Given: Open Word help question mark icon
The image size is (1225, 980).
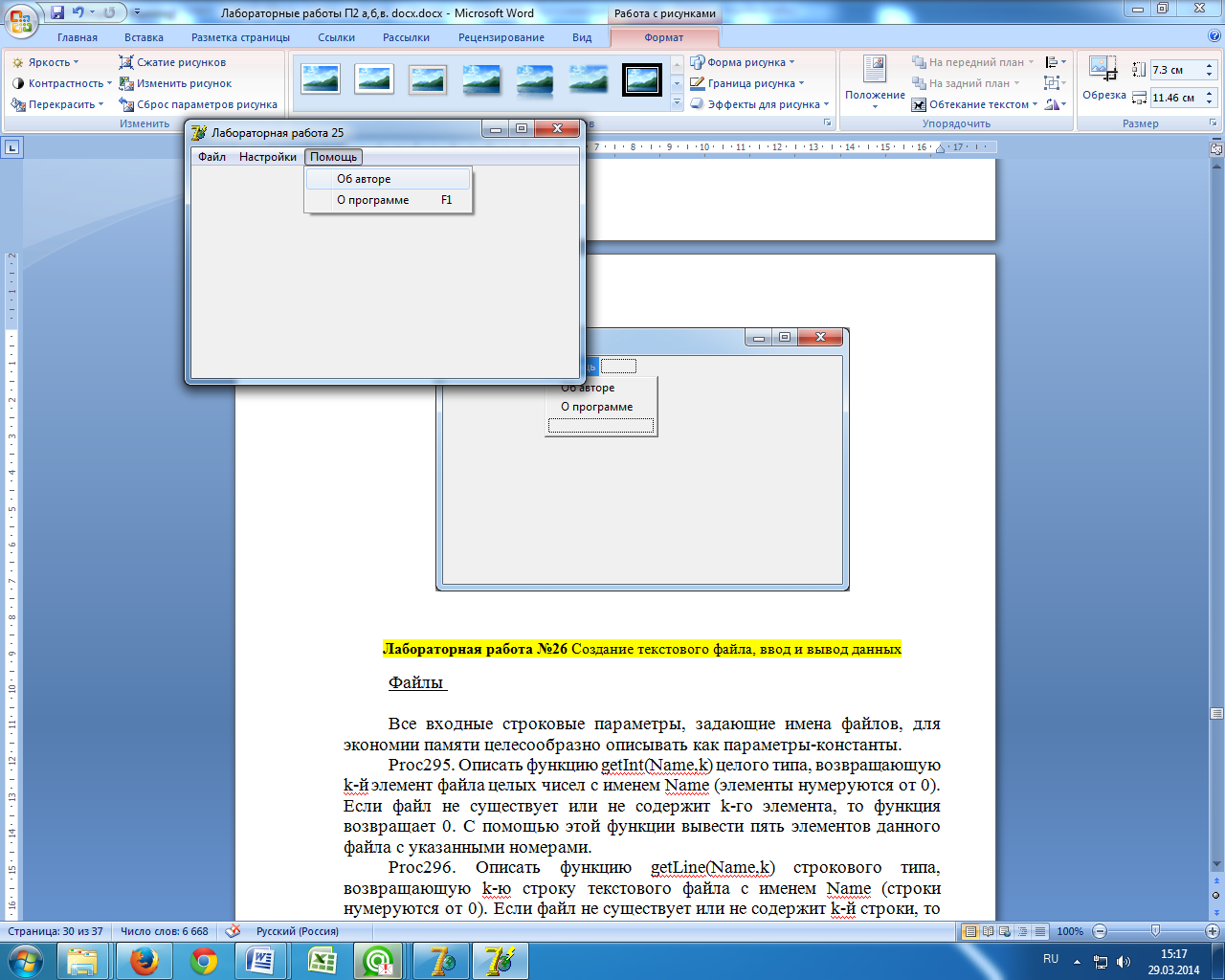Looking at the screenshot, I should click(1214, 36).
